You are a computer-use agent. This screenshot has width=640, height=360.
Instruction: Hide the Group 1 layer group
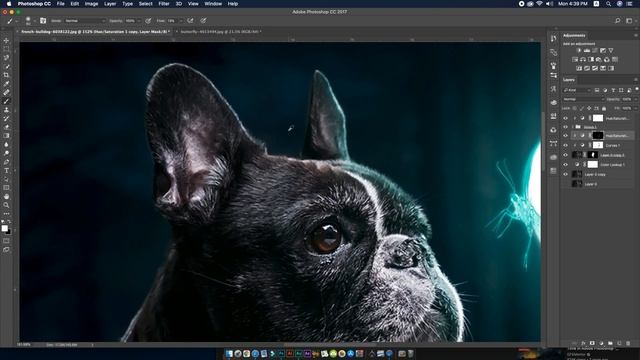(565, 127)
